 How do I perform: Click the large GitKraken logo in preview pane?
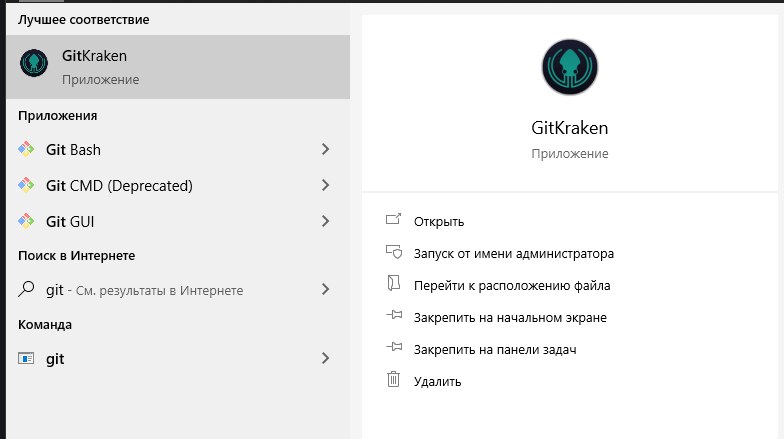[x=570, y=67]
